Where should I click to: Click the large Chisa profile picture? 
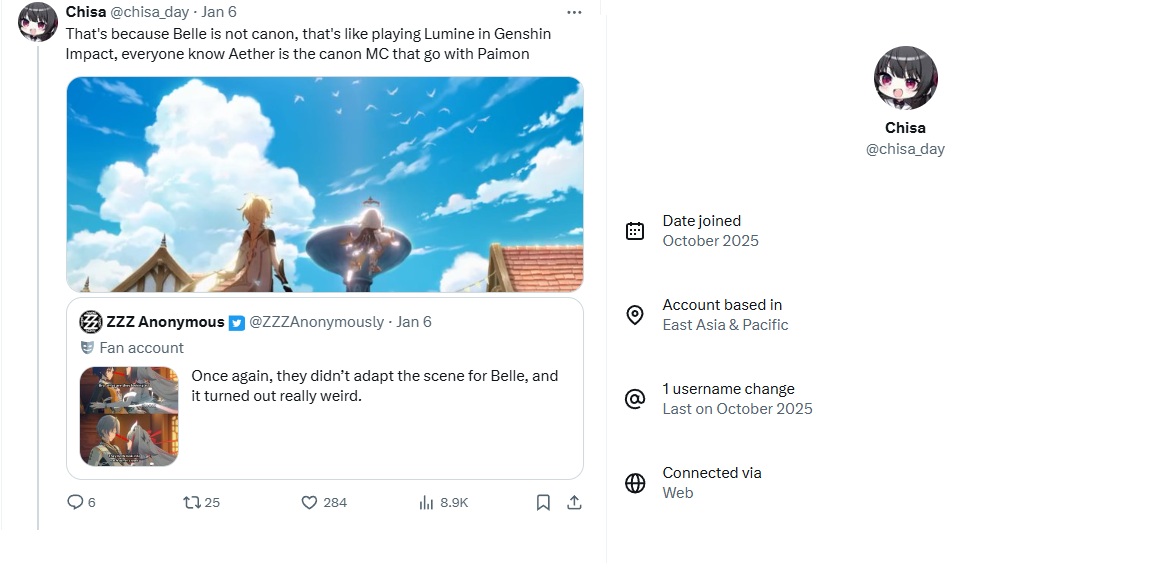905,78
